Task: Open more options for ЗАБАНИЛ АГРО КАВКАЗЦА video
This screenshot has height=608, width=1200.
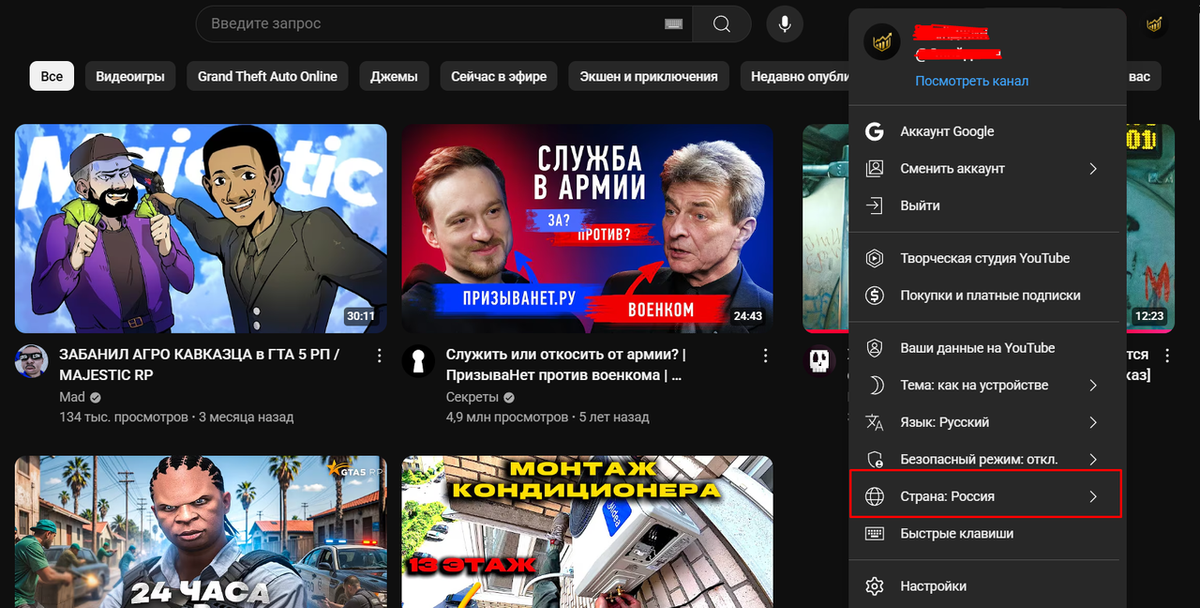Action: click(379, 355)
